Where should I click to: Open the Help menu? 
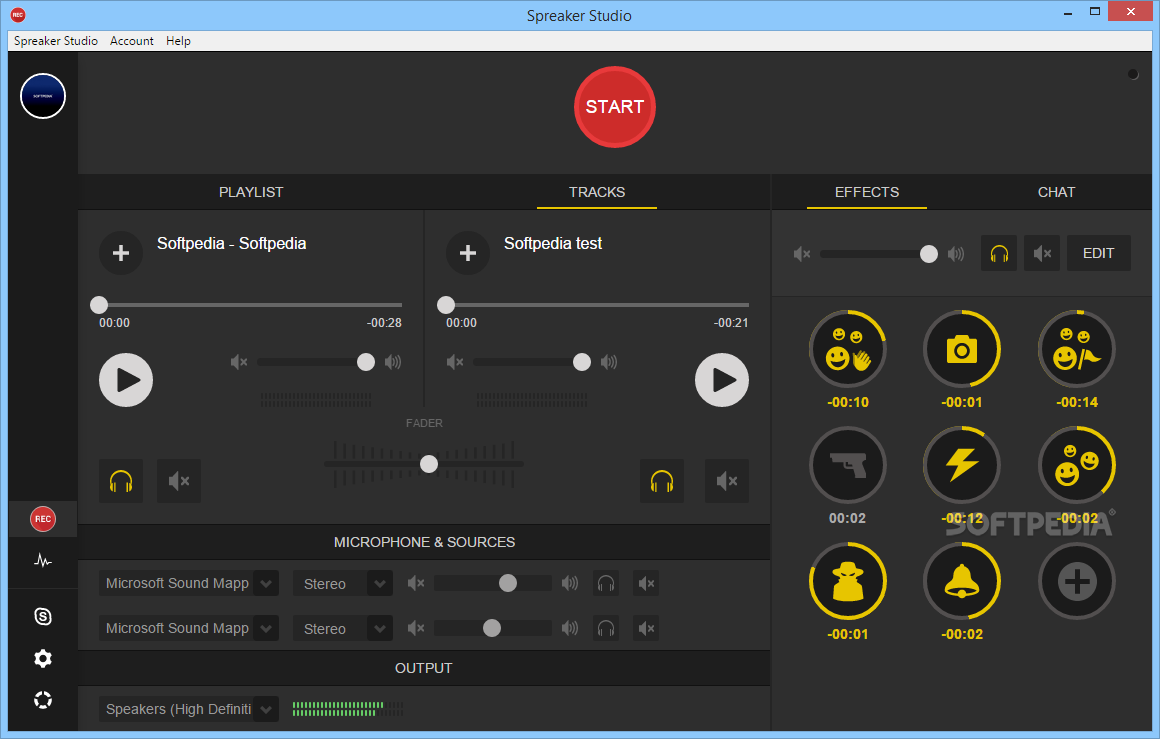click(178, 41)
